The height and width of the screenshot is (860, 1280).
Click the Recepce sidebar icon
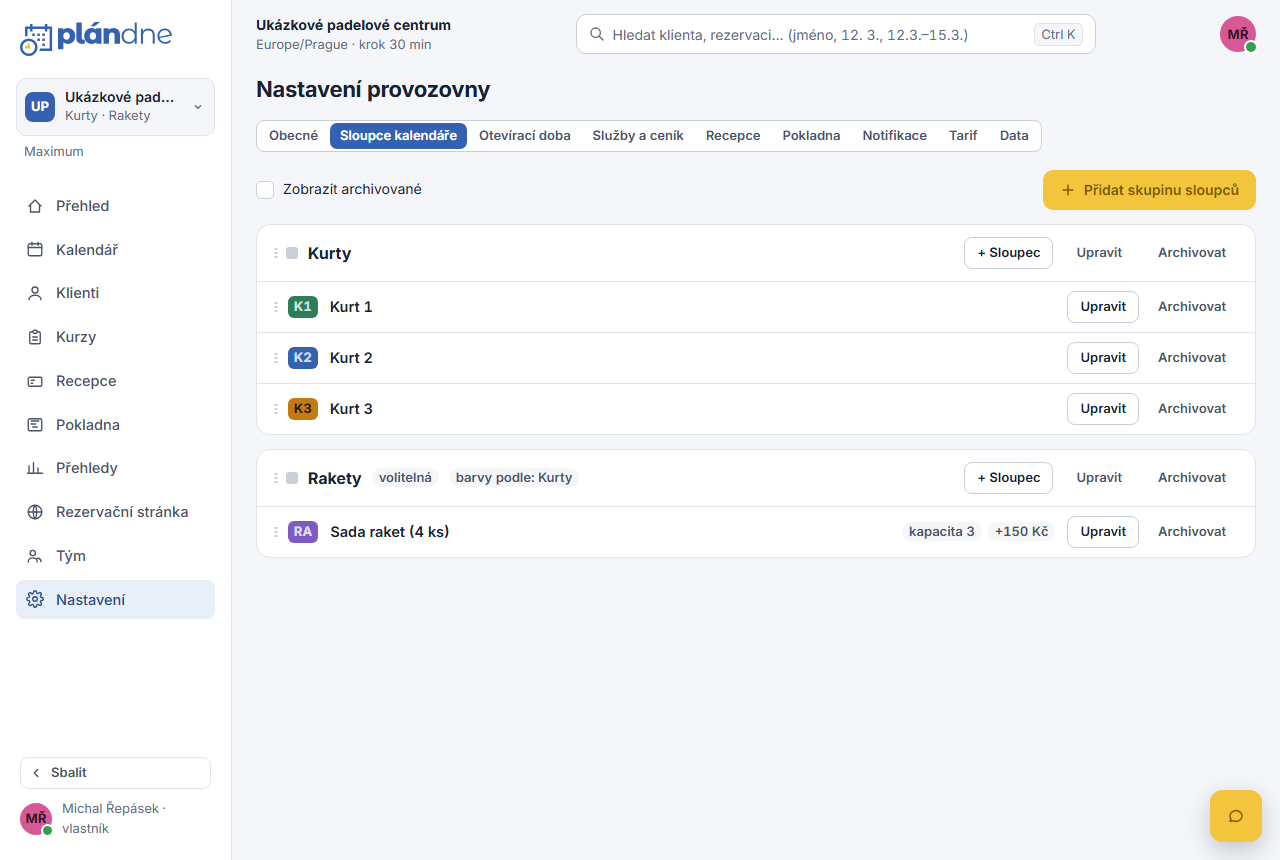click(35, 381)
